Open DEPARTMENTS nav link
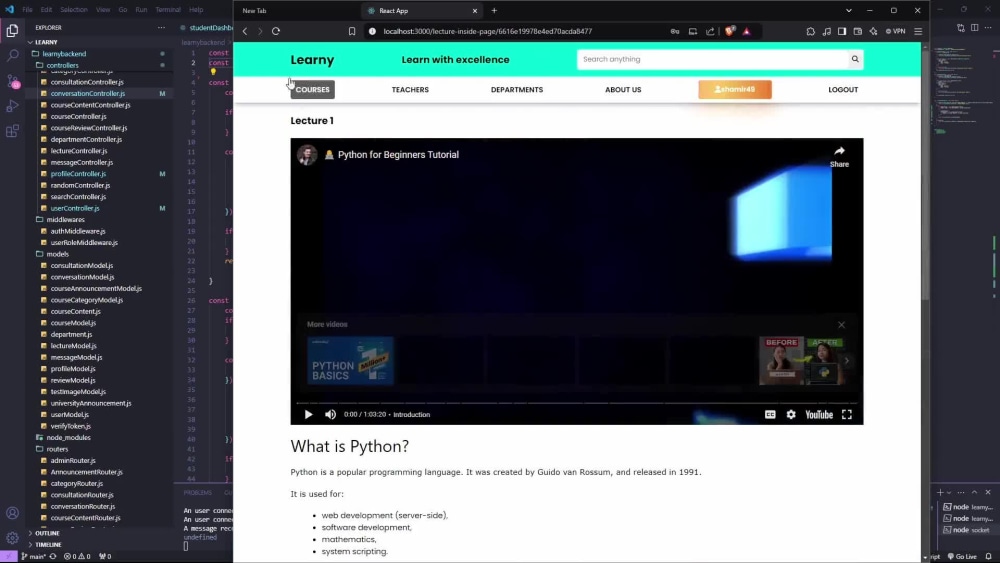The width and height of the screenshot is (1000, 563). tap(517, 90)
